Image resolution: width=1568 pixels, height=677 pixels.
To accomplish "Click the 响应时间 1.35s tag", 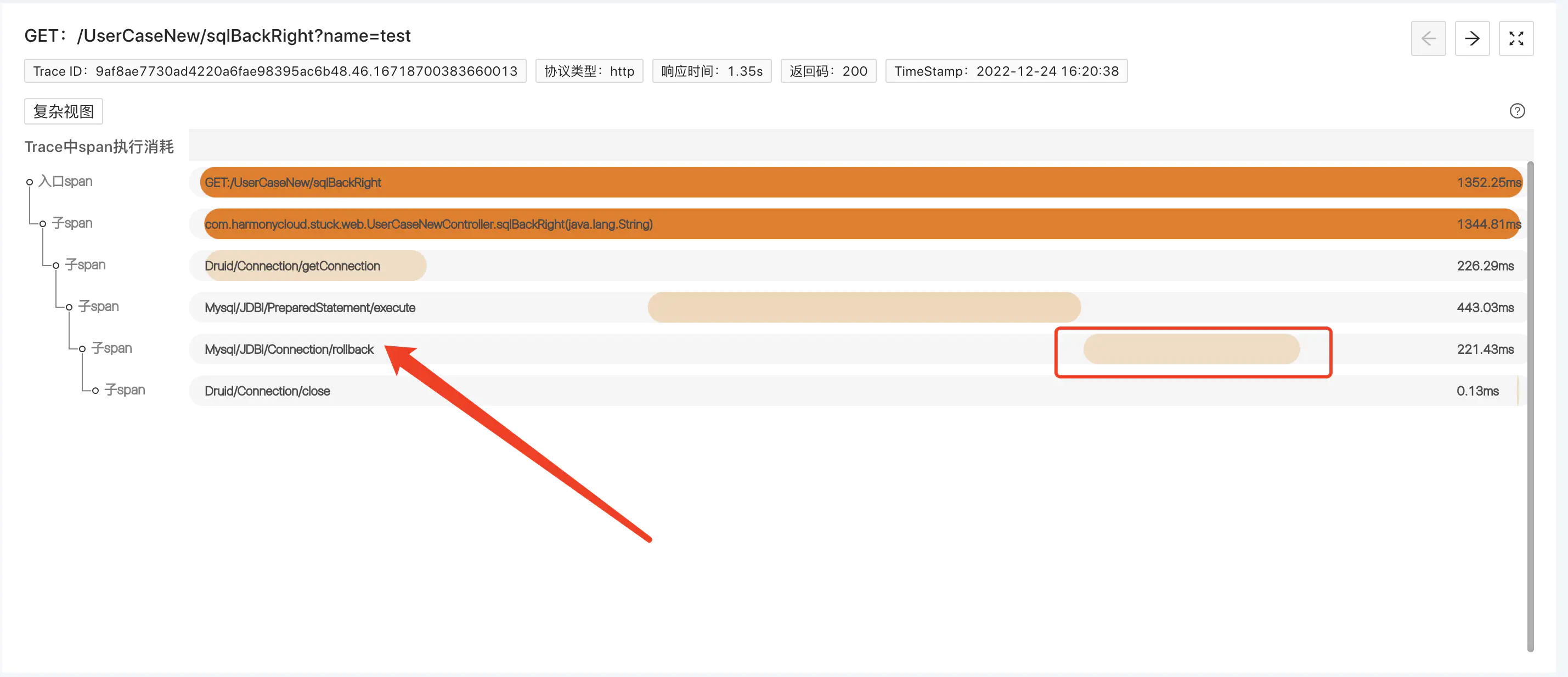I will [x=711, y=71].
